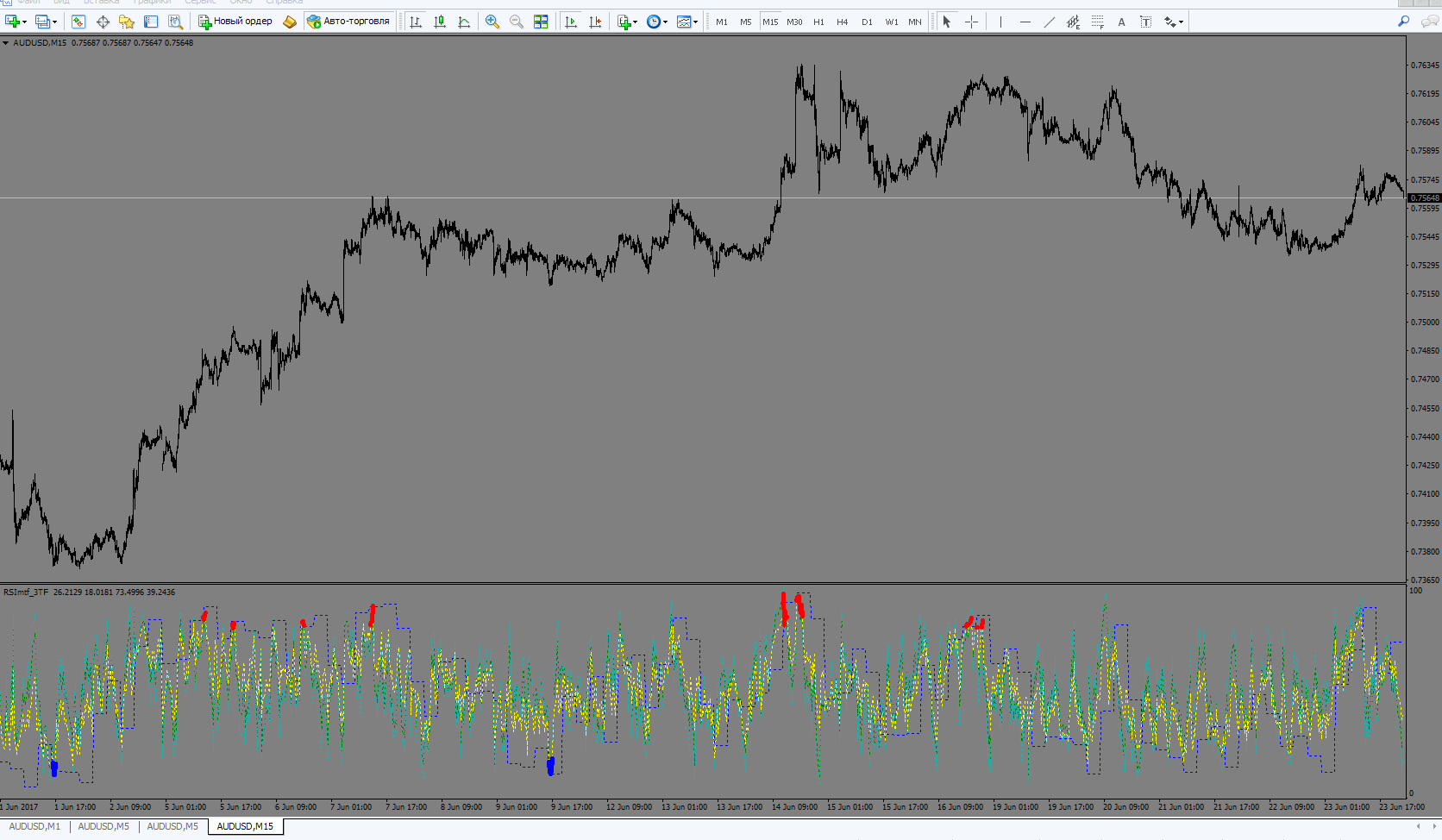The height and width of the screenshot is (840, 1442).
Task: Expand the Periods dropdown arrow
Action: [x=665, y=22]
